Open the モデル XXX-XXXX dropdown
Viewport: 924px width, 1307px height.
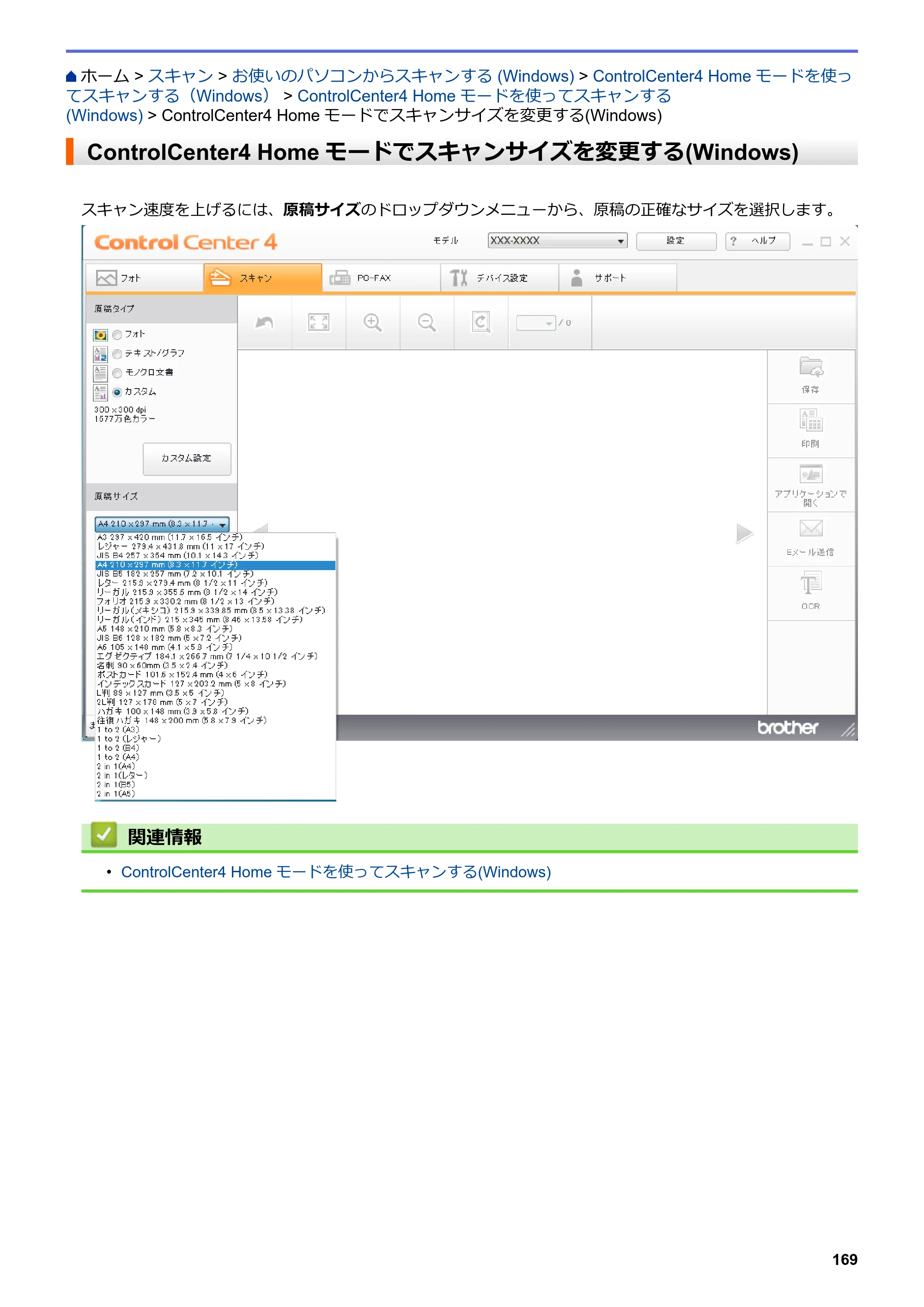(x=557, y=241)
